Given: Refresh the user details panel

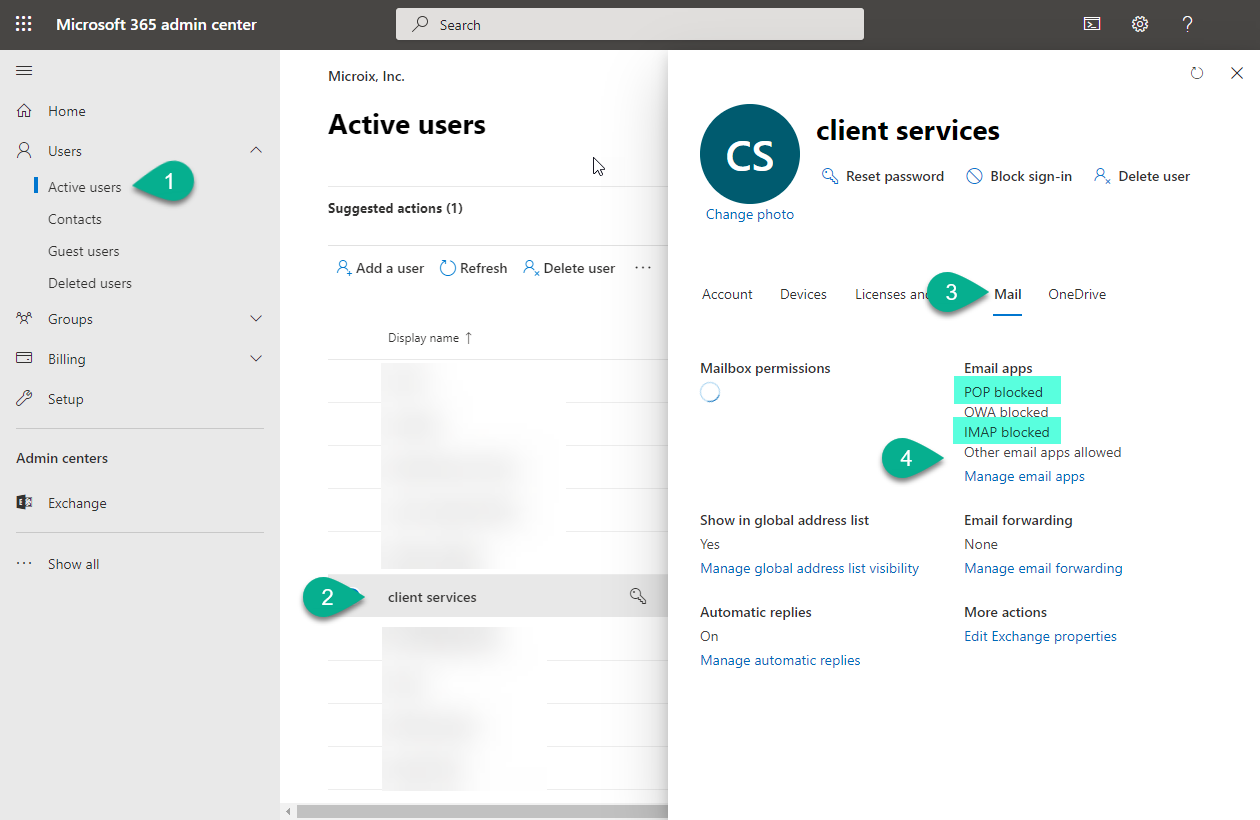Looking at the screenshot, I should (x=1197, y=73).
